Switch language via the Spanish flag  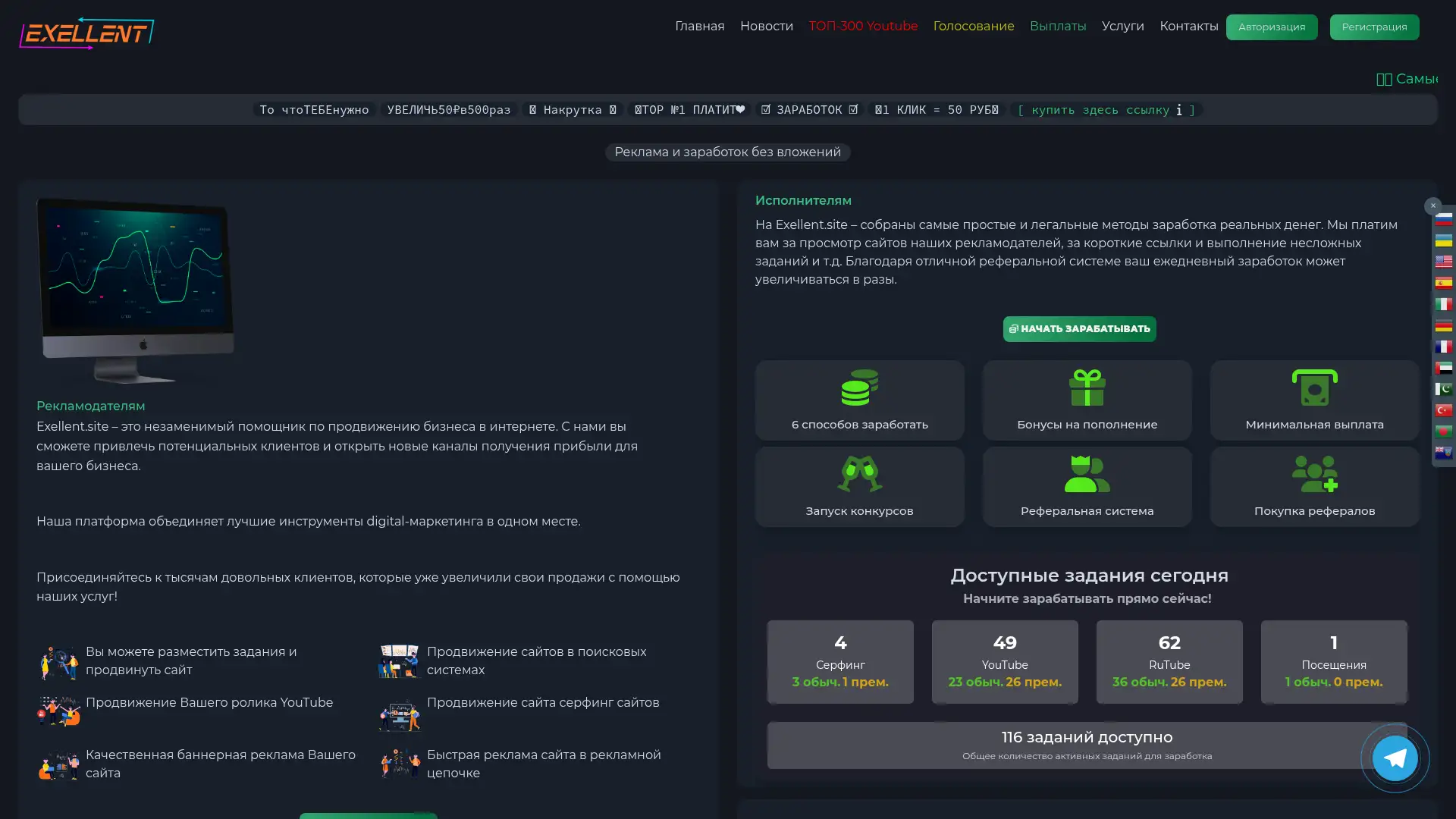(1443, 283)
